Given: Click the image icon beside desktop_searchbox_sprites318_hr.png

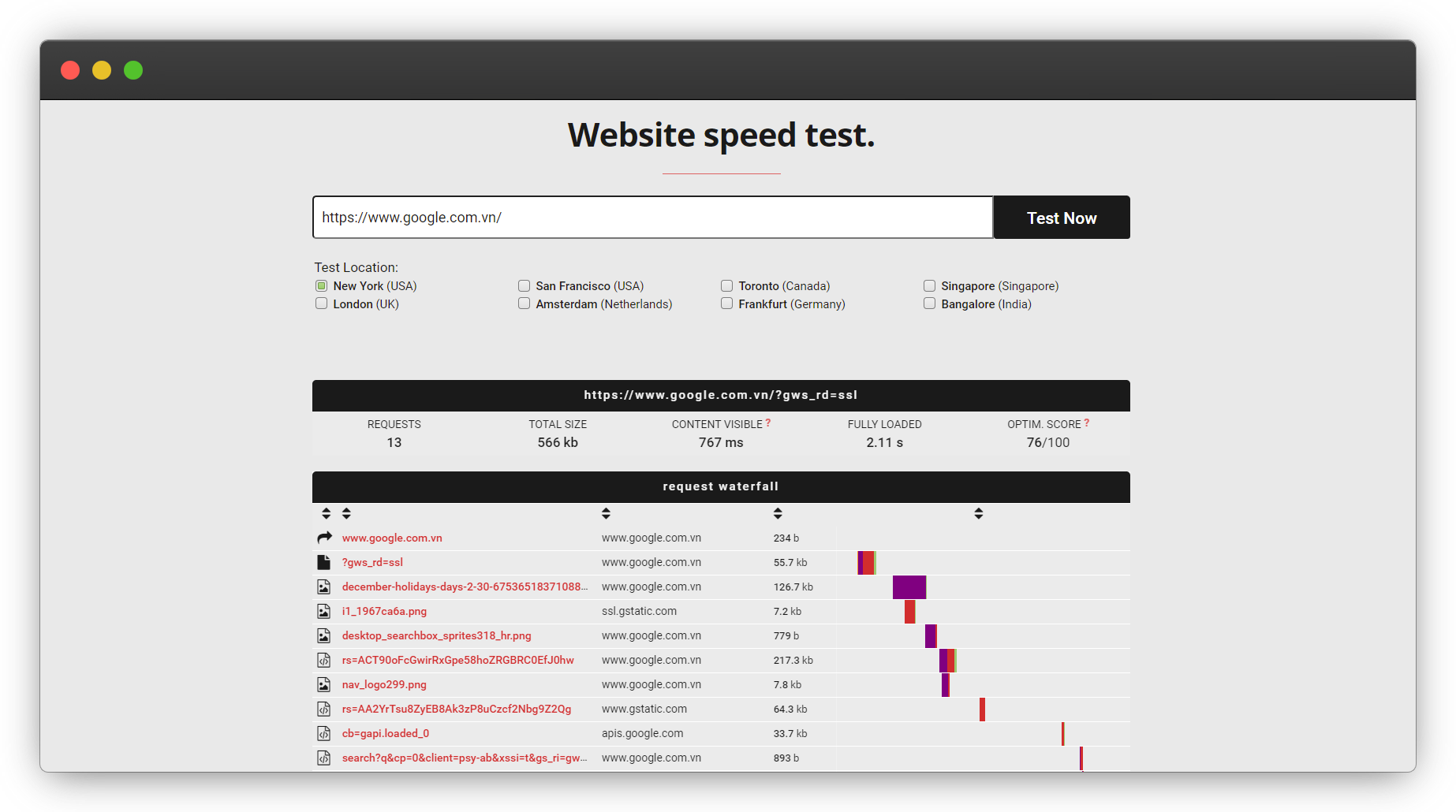Looking at the screenshot, I should coord(323,635).
